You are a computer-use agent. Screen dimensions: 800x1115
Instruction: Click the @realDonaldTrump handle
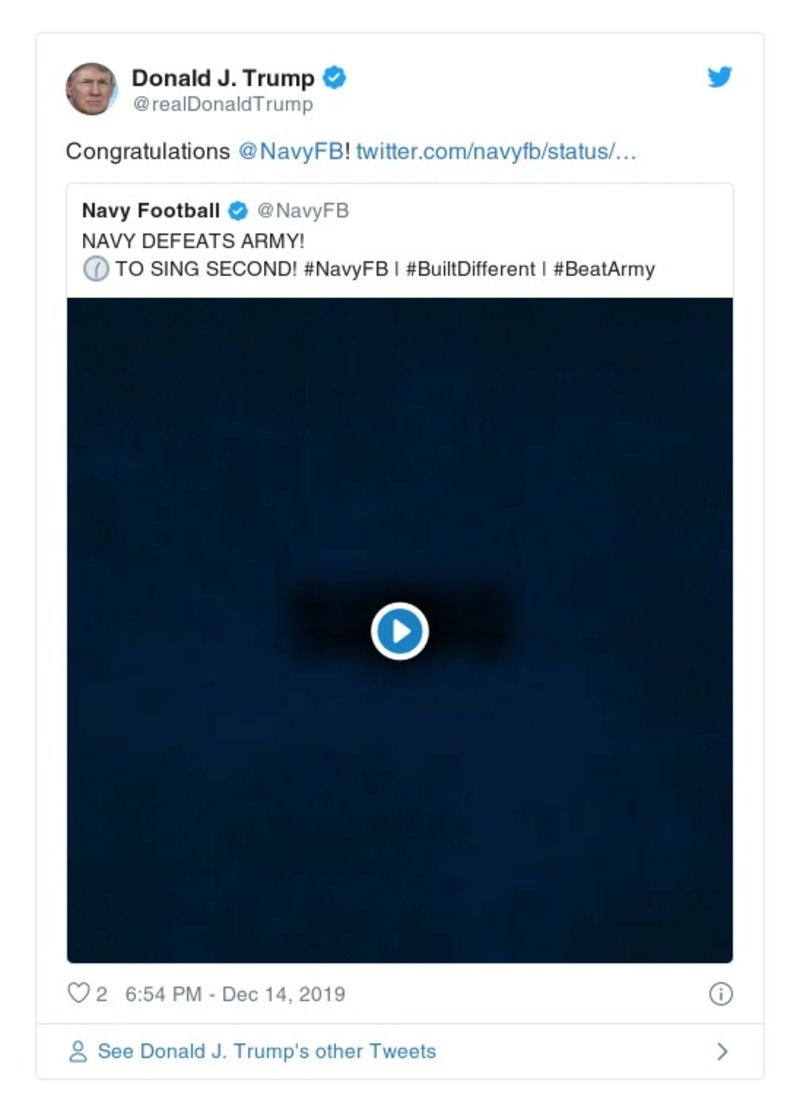pyautogui.click(x=222, y=104)
